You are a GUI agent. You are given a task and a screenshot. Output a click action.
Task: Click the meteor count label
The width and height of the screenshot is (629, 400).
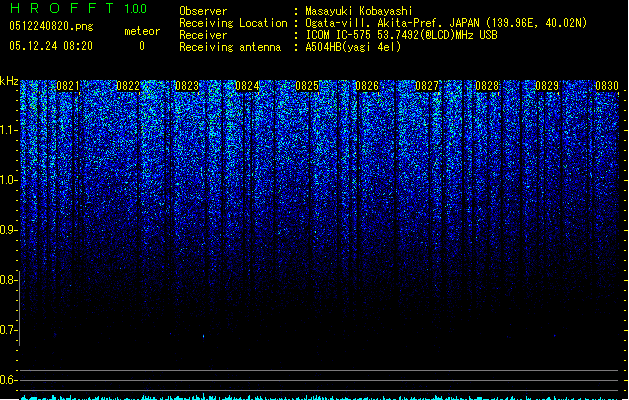142,31
